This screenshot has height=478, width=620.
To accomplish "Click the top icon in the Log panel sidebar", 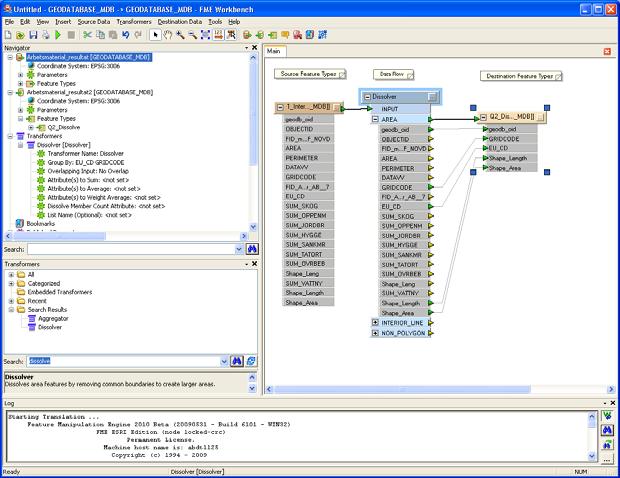I will coord(607,416).
